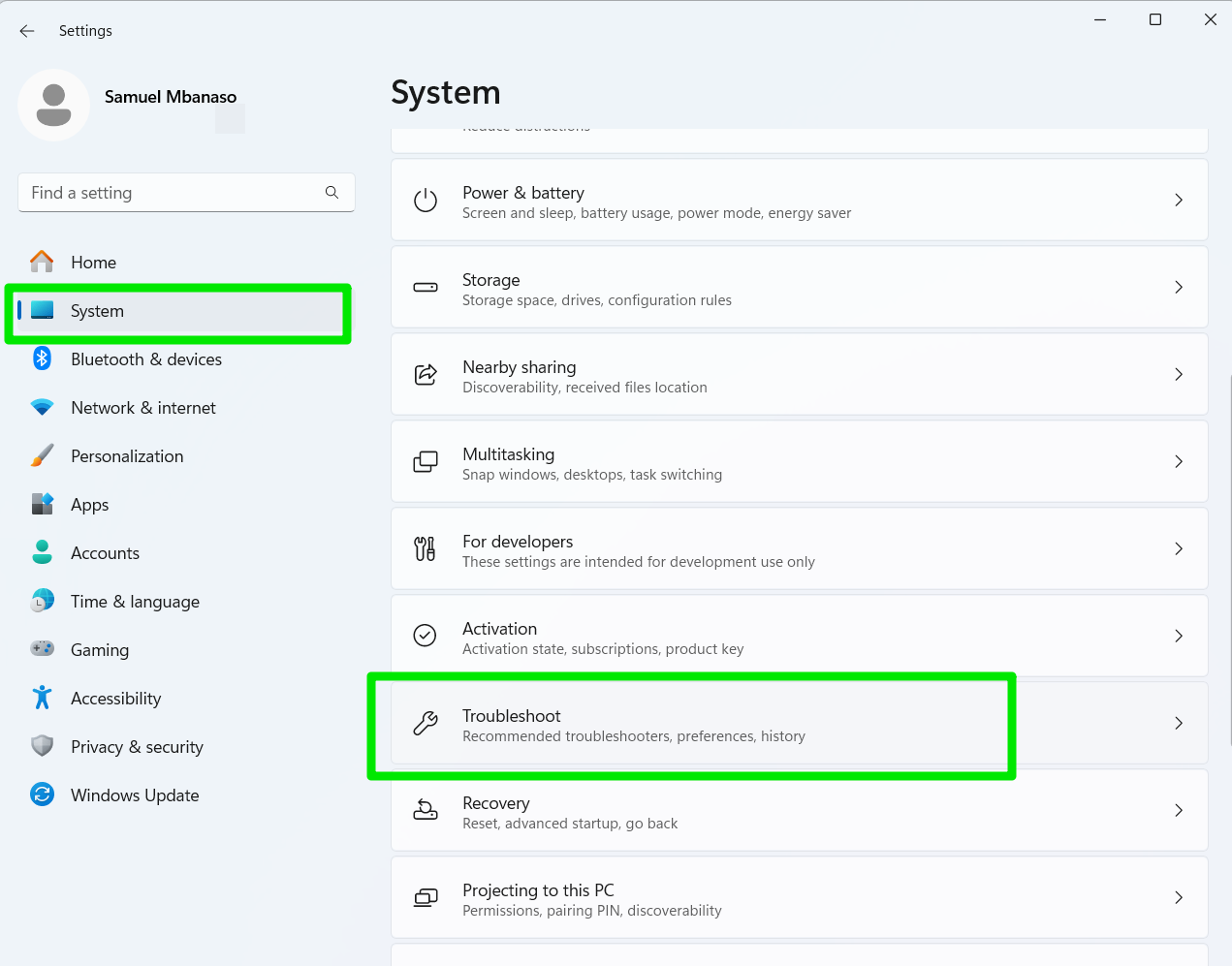This screenshot has width=1232, height=966.
Task: Open Windows Update label
Action: [x=135, y=795]
